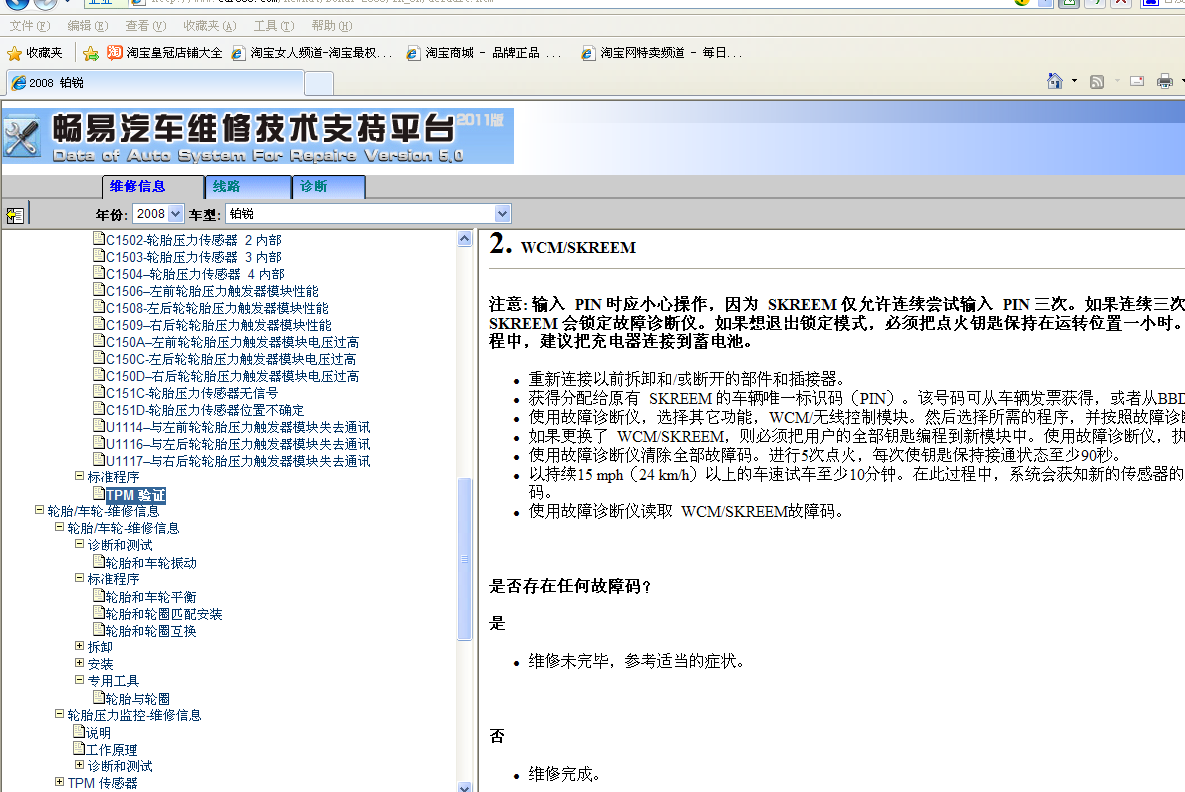The height and width of the screenshot is (792, 1185).
Task: Open the 轮胎和轮圈互换 document
Action: coord(144,631)
